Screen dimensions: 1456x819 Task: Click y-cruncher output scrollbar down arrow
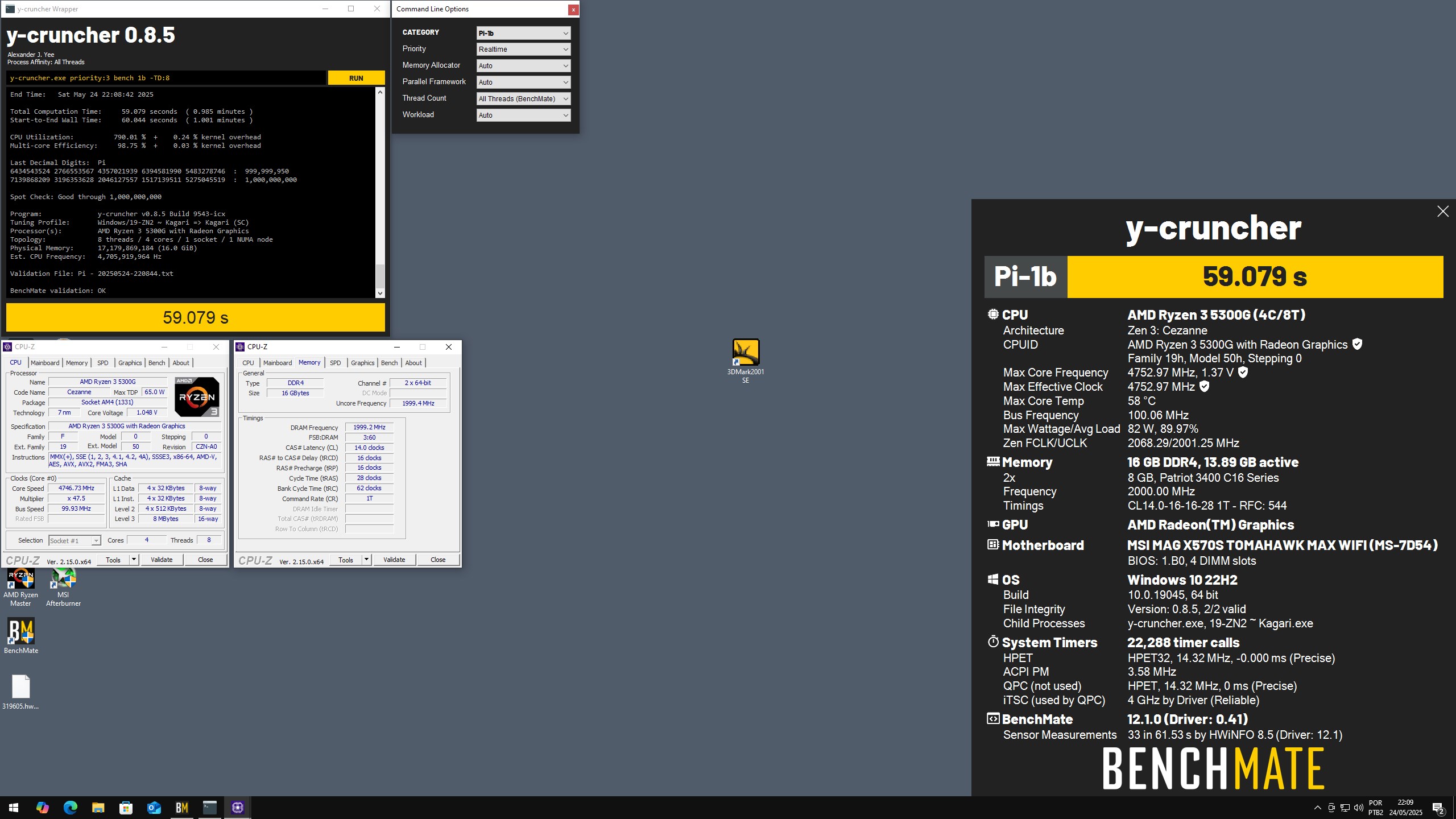click(x=380, y=293)
